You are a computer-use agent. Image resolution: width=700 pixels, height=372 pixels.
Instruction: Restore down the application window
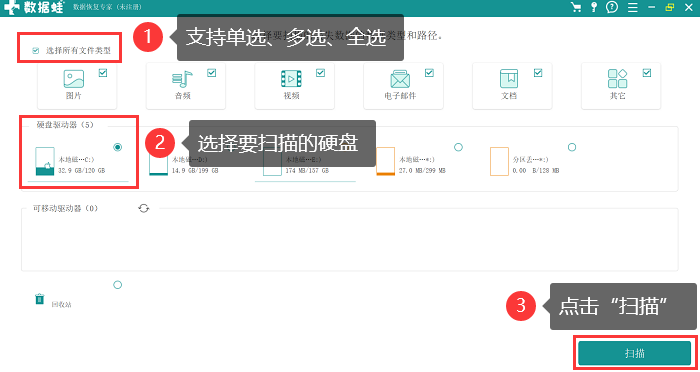669,7
